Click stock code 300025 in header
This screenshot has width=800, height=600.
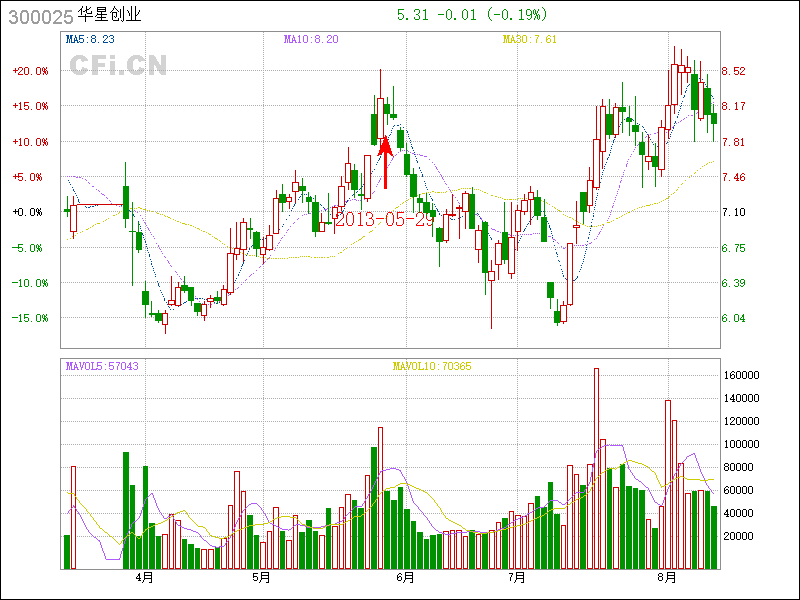38,16
